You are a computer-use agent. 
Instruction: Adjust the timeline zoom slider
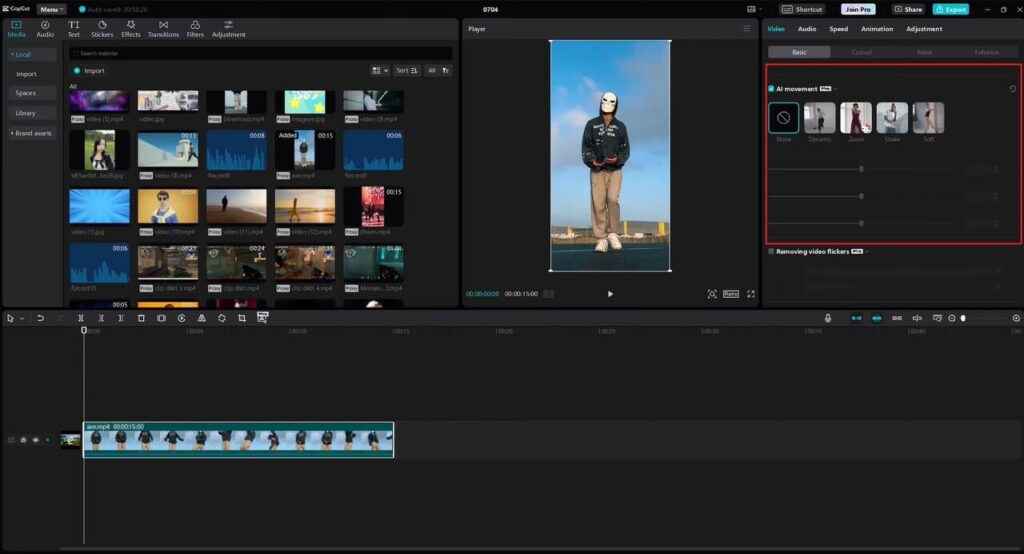click(963, 318)
